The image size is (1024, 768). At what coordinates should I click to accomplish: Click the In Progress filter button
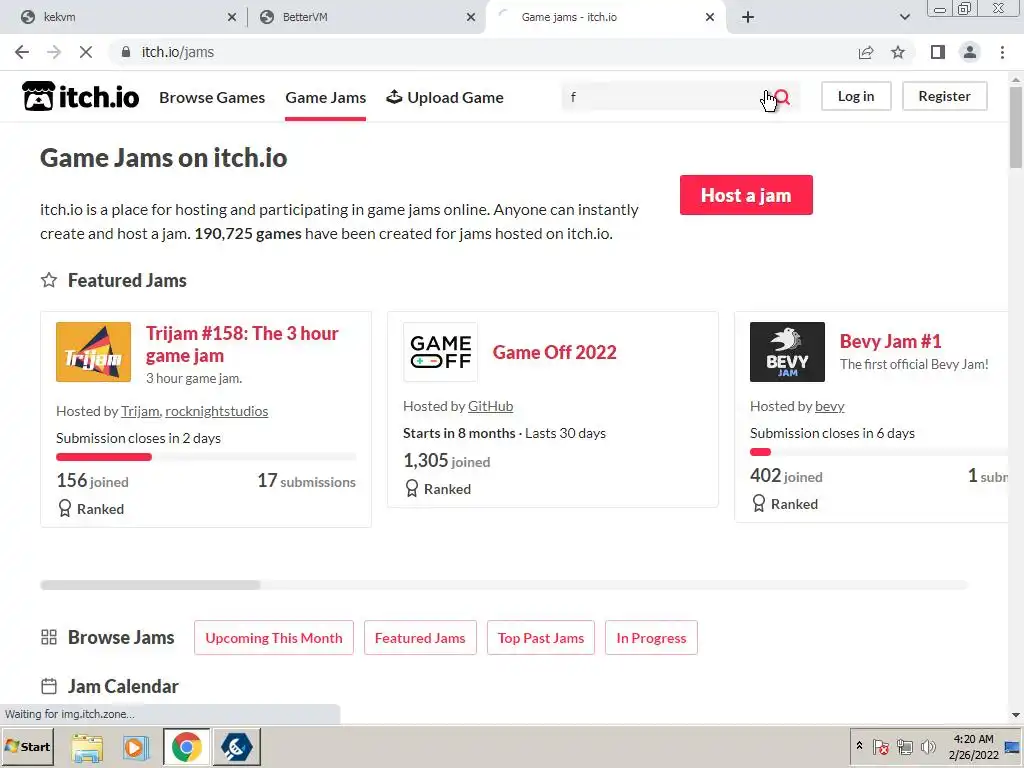pyautogui.click(x=651, y=637)
